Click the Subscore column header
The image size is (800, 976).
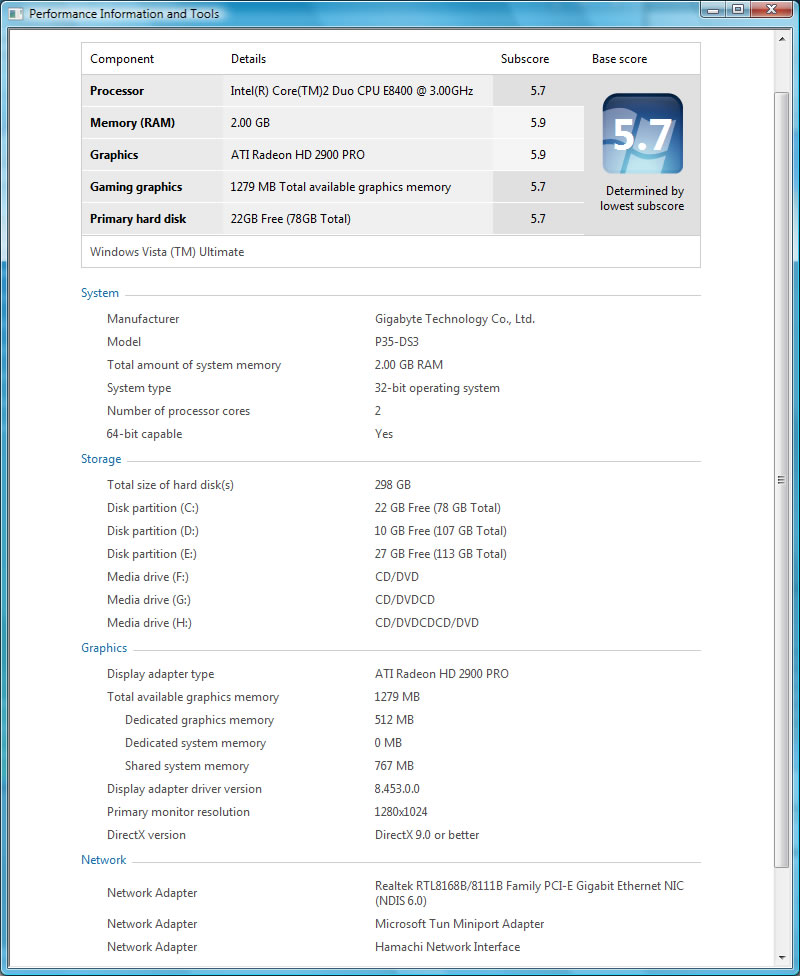(x=525, y=59)
